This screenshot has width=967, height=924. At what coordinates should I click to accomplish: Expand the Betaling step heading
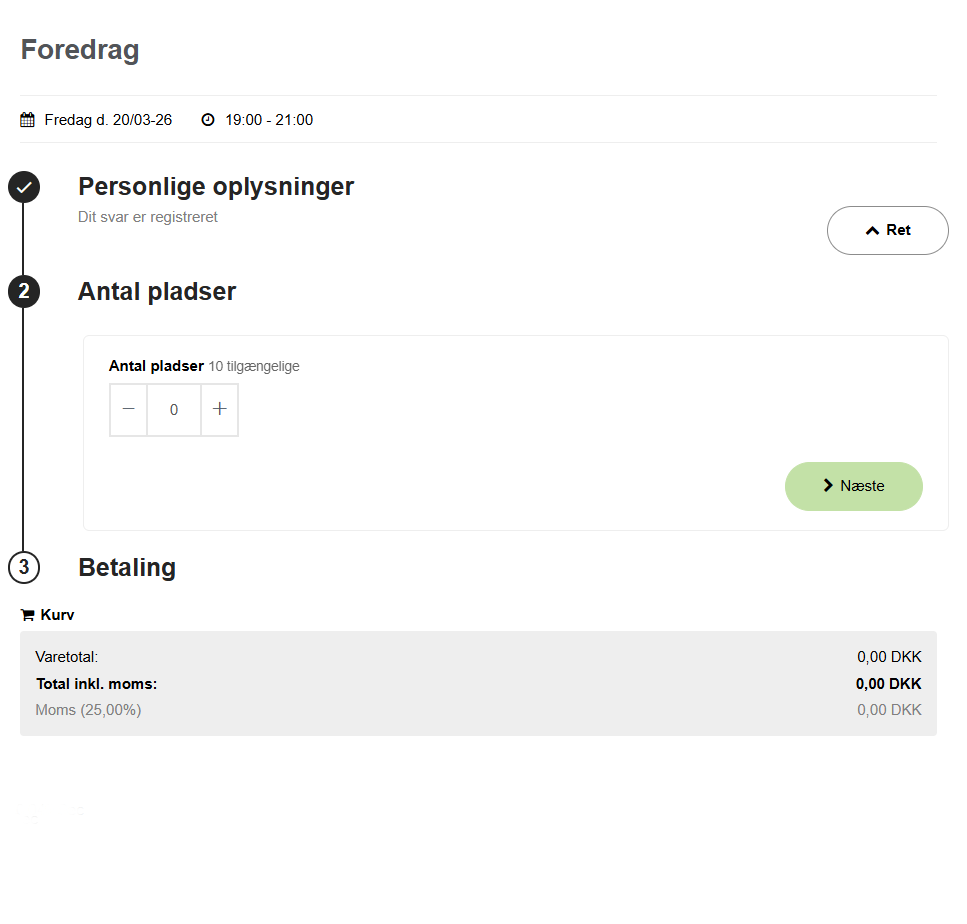[127, 568]
